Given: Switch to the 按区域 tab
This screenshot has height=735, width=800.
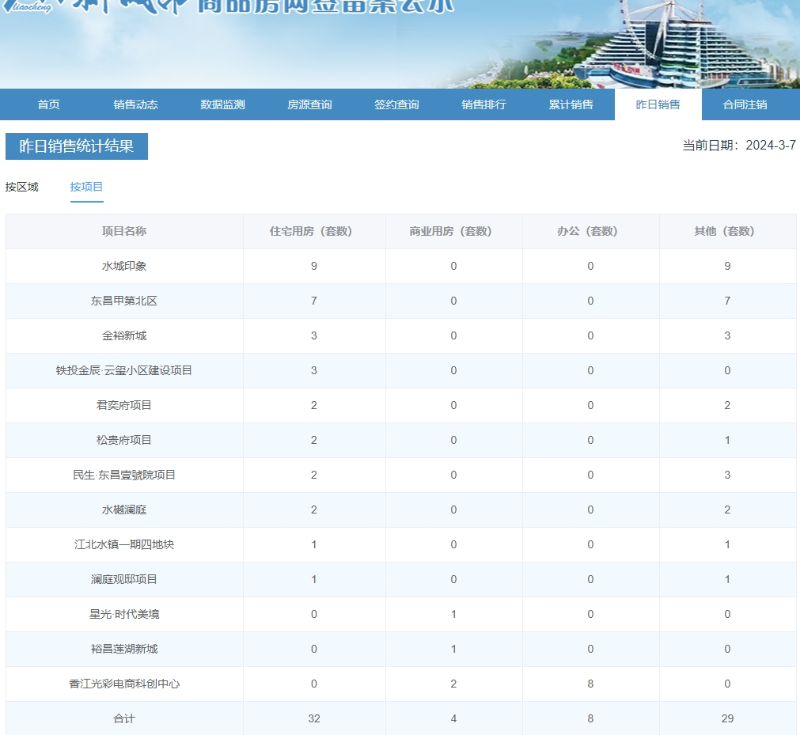Looking at the screenshot, I should 22,187.
